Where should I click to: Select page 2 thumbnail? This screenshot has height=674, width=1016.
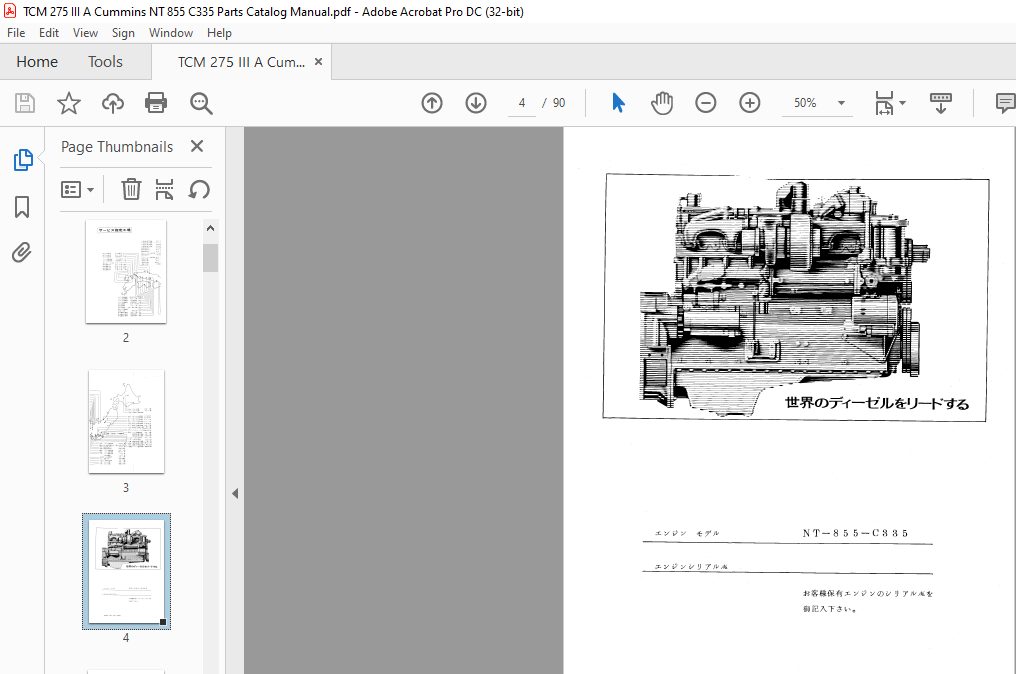click(x=126, y=272)
